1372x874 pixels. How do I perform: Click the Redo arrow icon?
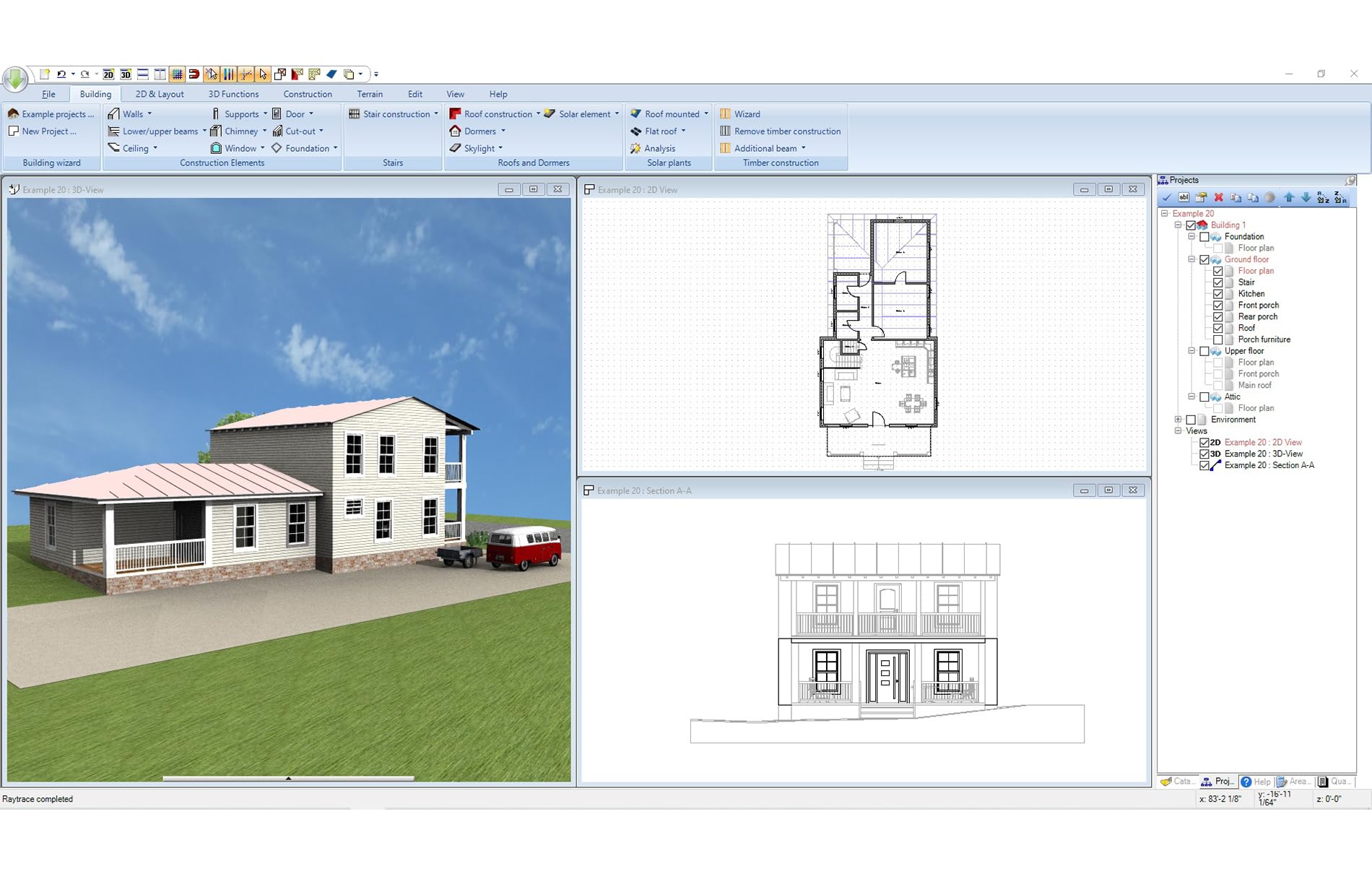84,74
